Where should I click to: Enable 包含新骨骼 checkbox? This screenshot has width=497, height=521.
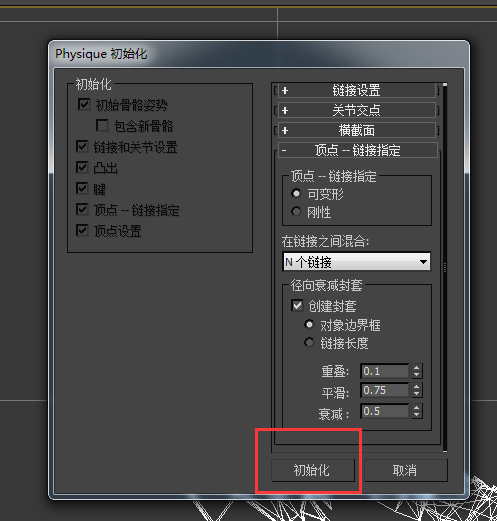tap(102, 125)
